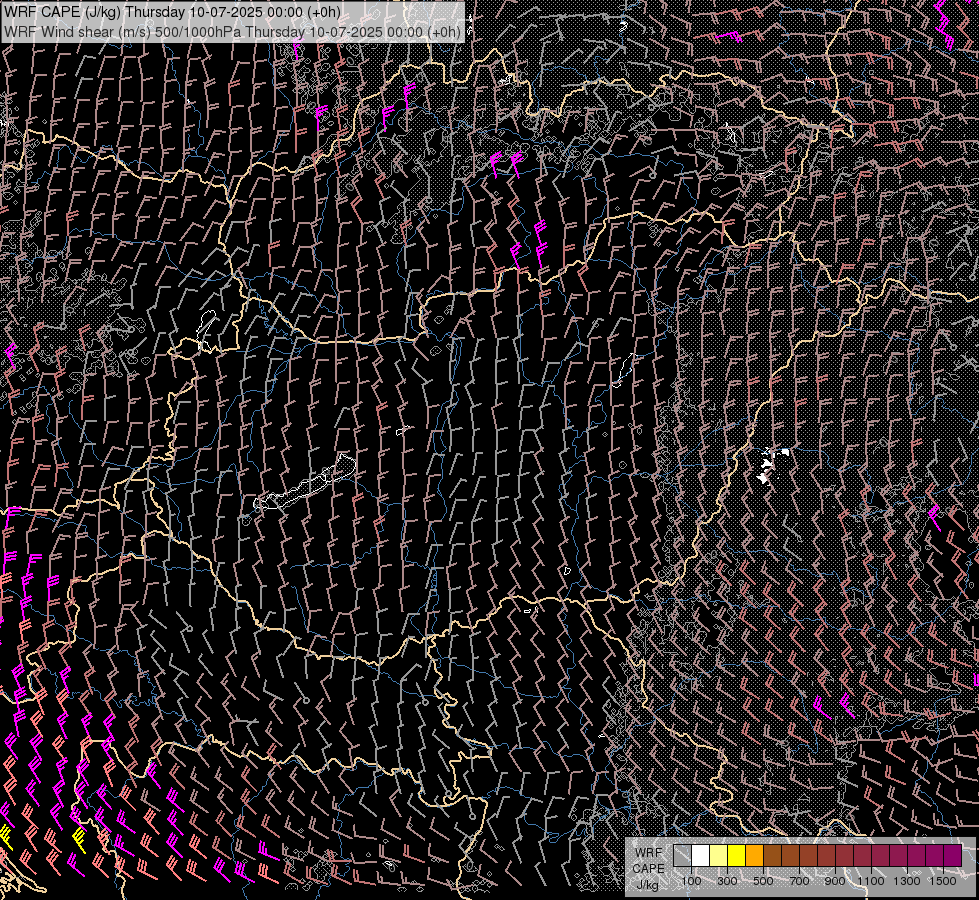Click the legend label 1300
Viewport: 979px width, 900px height.
click(907, 881)
